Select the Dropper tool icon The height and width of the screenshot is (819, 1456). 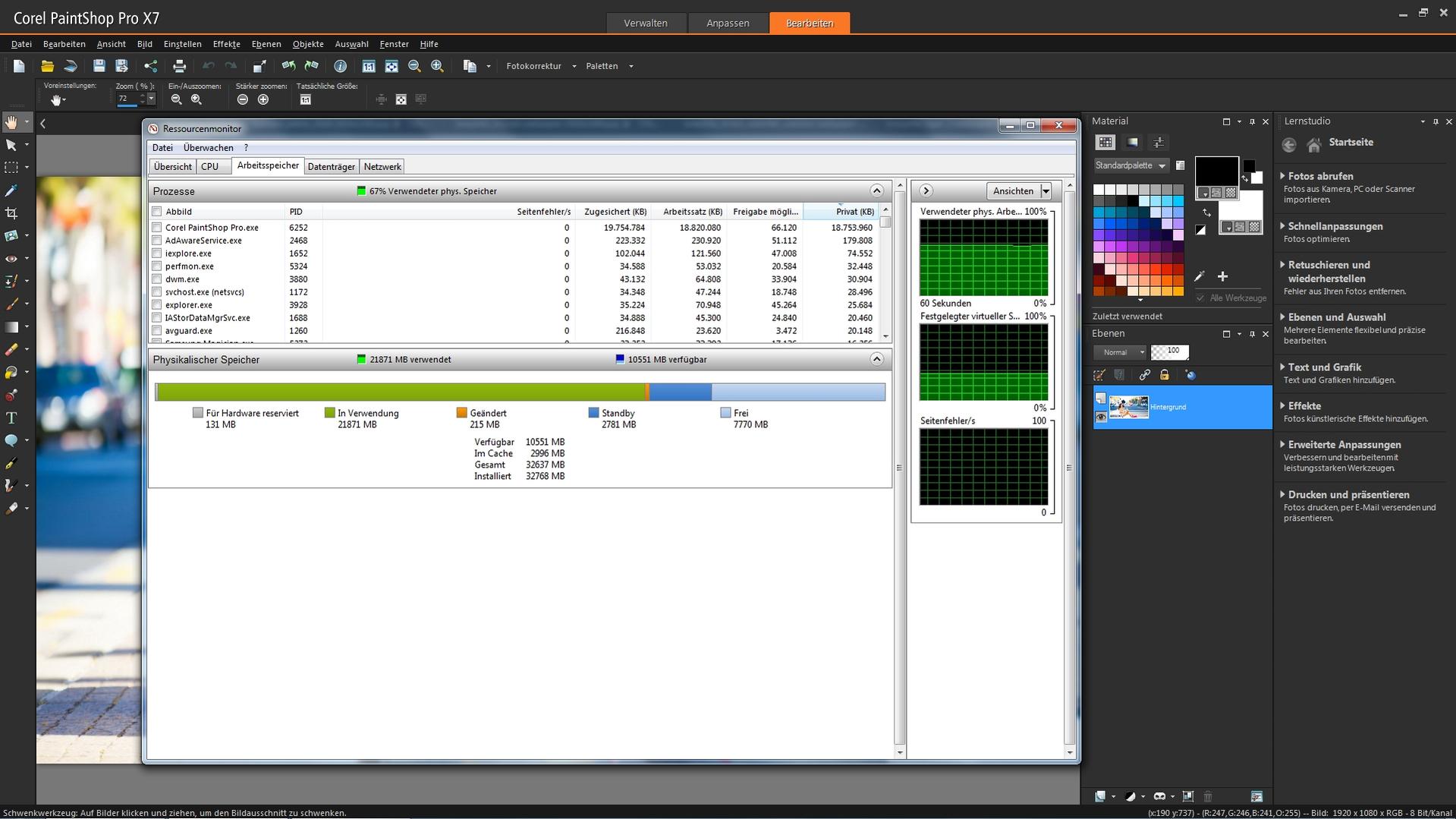coord(11,191)
